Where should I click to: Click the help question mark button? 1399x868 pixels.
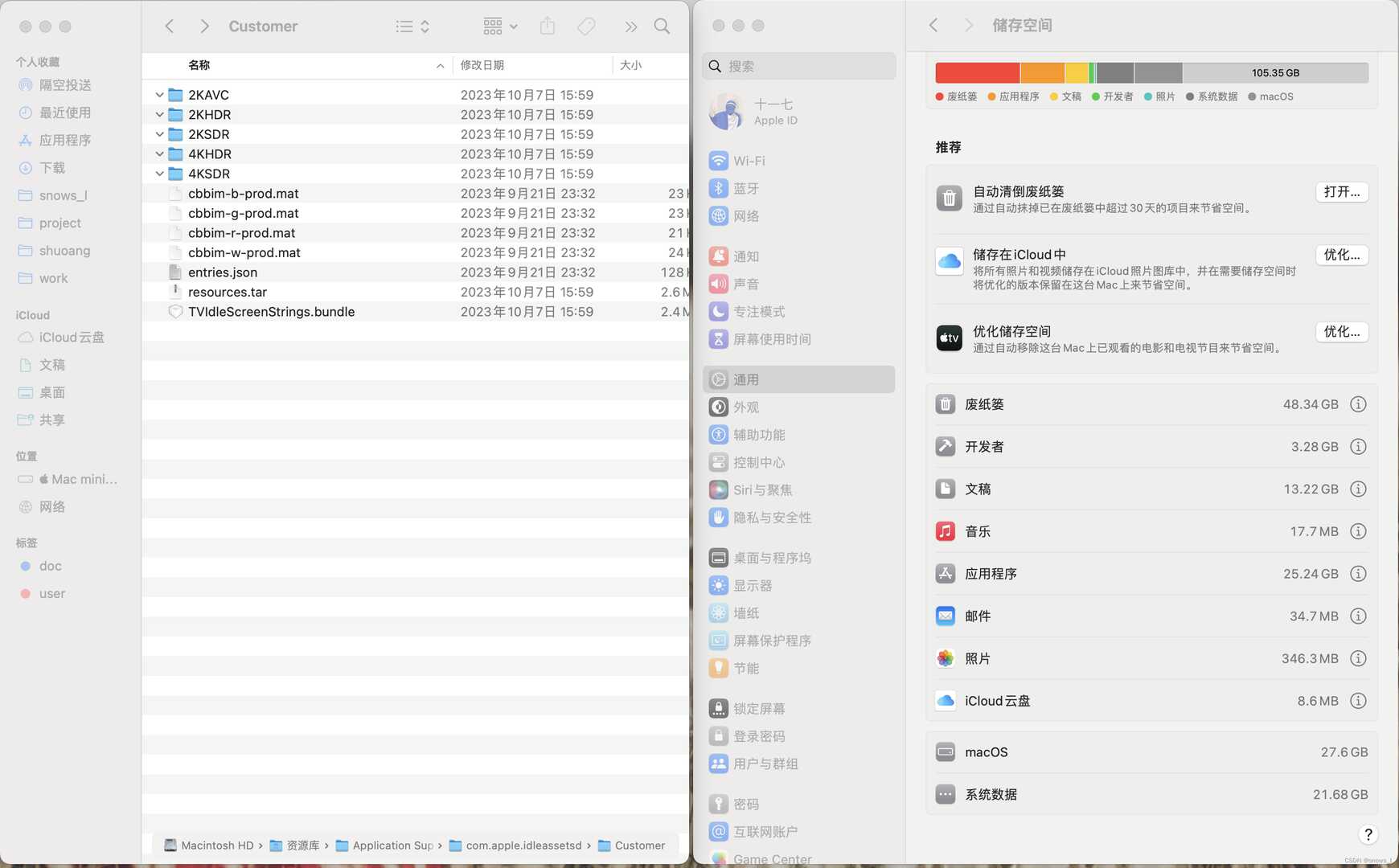coord(1368,834)
